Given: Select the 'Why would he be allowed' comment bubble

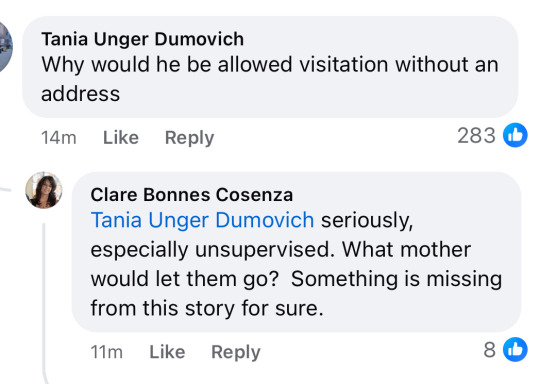Looking at the screenshot, I should click(x=270, y=67).
